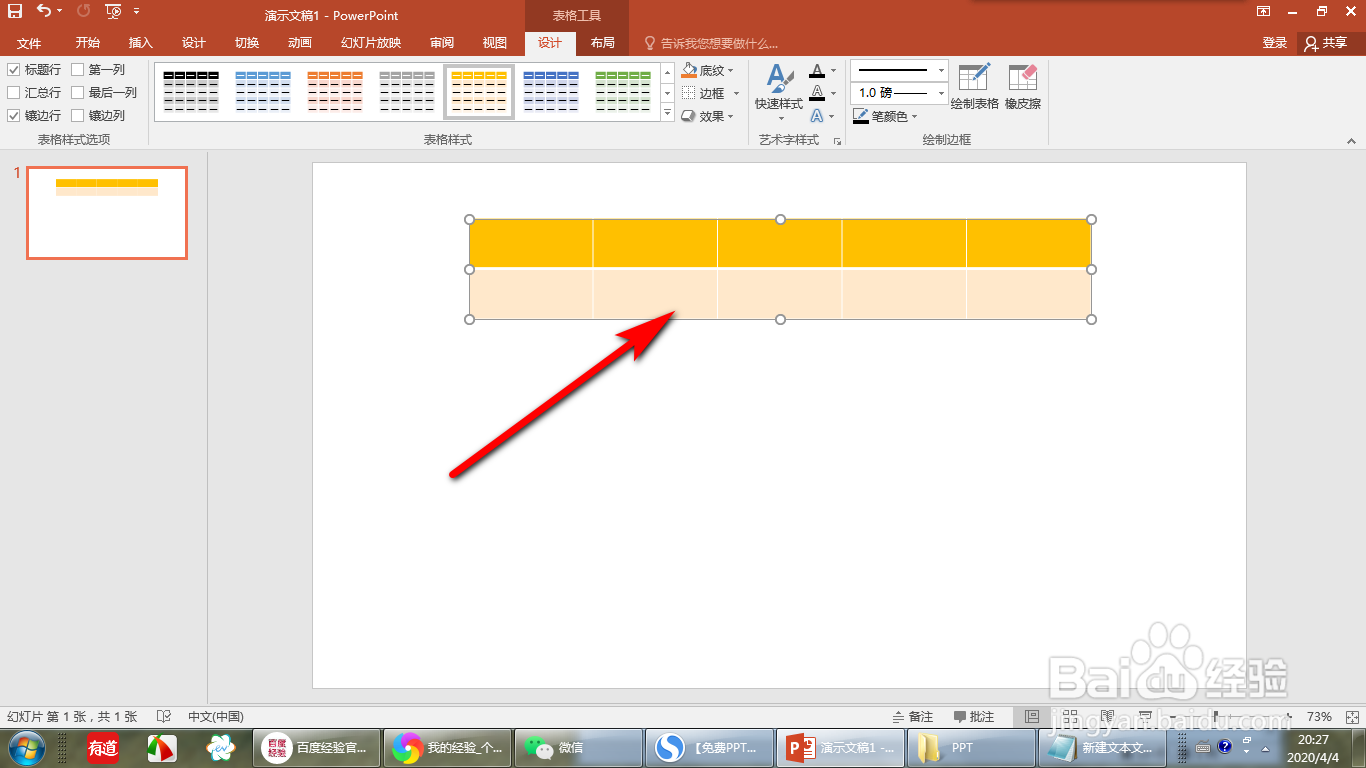
Task: Click 73% zoom level
Action: (x=1320, y=717)
